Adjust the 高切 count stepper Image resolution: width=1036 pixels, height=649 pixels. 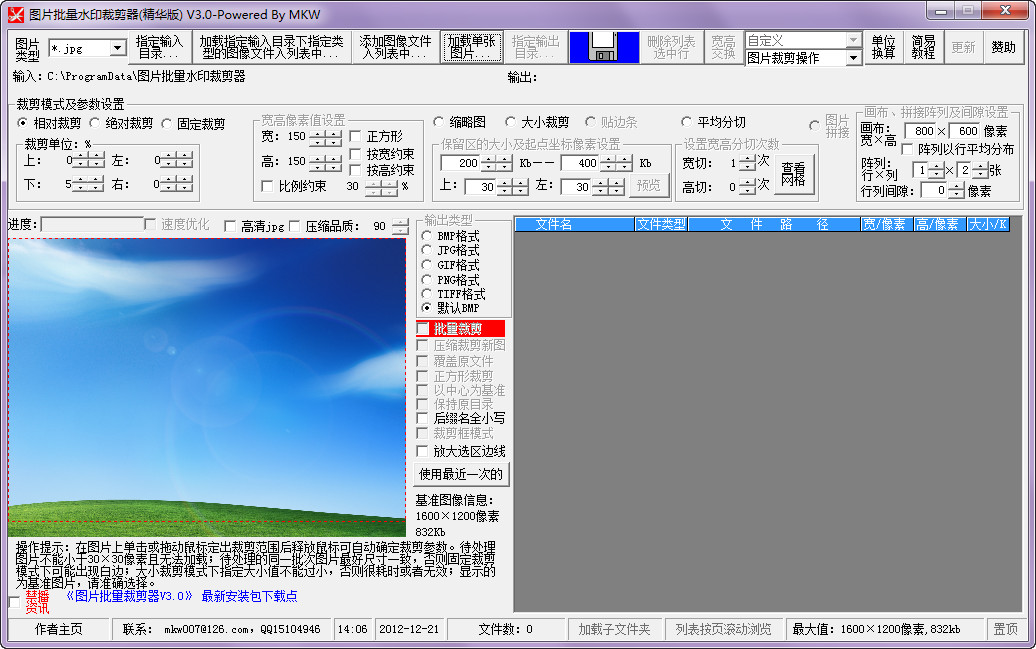point(747,187)
